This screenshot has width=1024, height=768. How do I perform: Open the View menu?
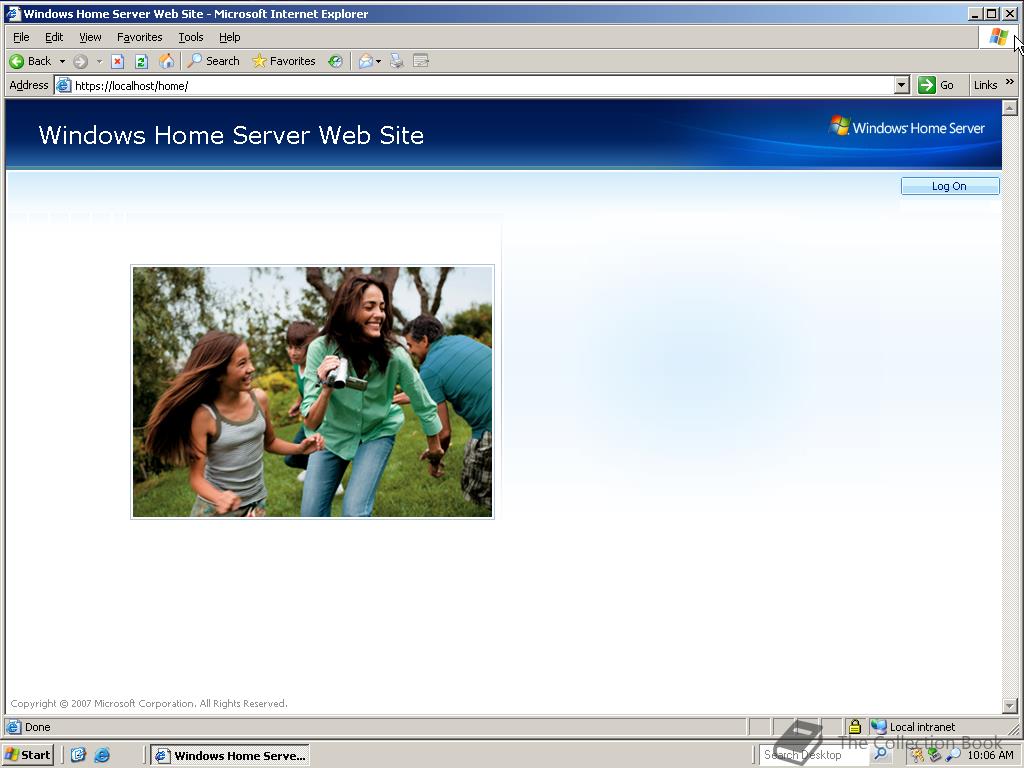pyautogui.click(x=90, y=37)
